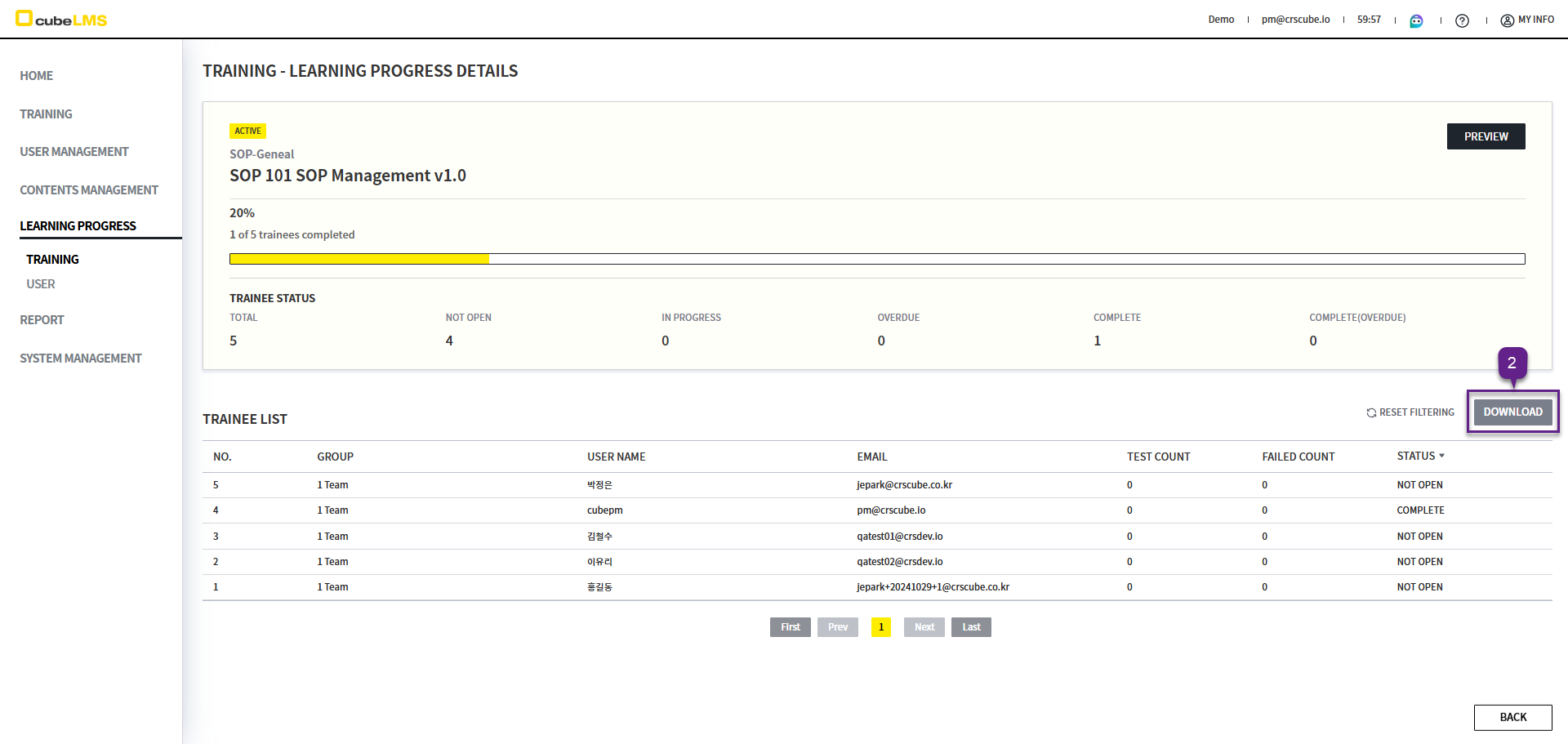Download the trainee list
Screen dimensions: 1568x744
point(1512,412)
